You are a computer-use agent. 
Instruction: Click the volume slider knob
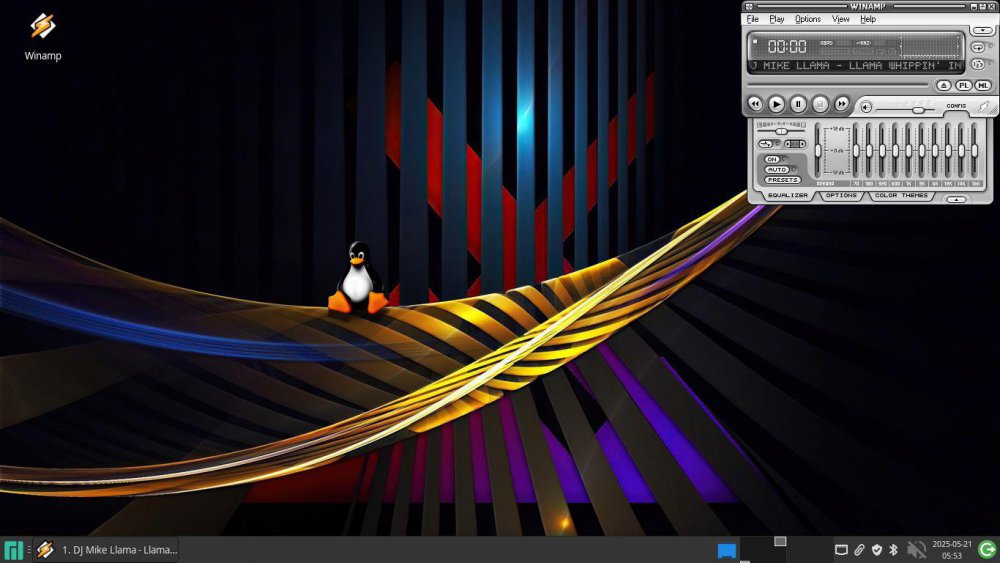tap(918, 108)
